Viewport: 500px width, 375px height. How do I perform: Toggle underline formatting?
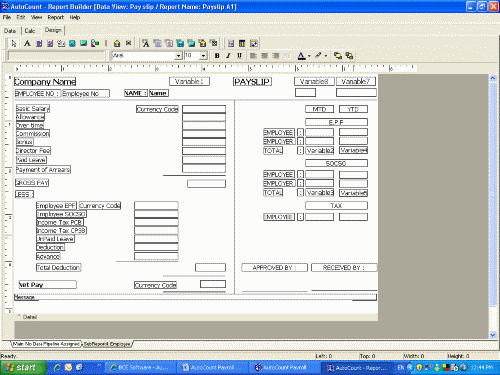239,56
